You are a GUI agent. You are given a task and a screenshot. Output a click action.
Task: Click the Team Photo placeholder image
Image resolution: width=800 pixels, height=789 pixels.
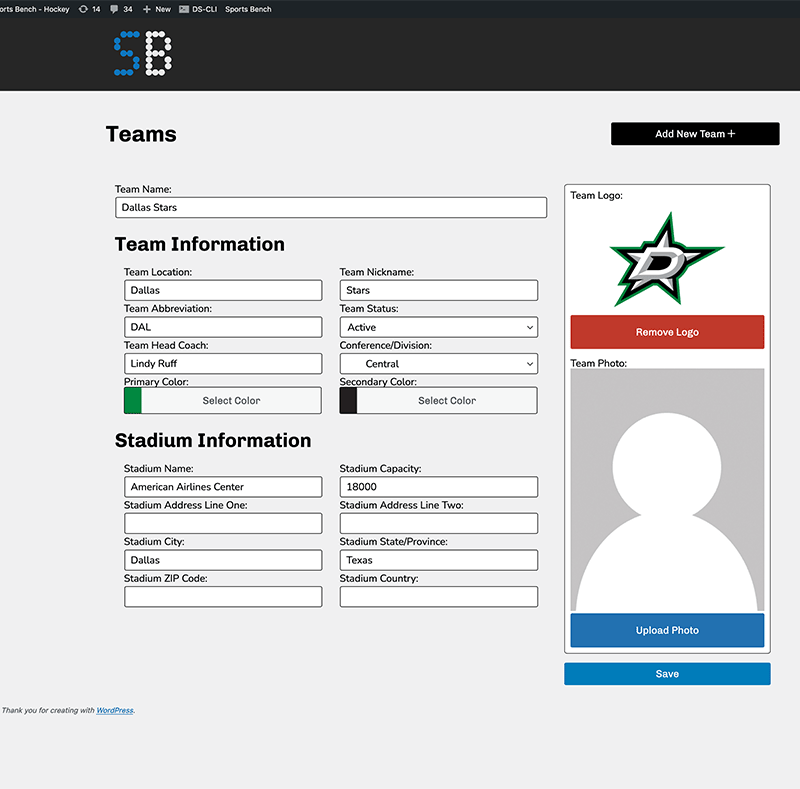pos(667,490)
